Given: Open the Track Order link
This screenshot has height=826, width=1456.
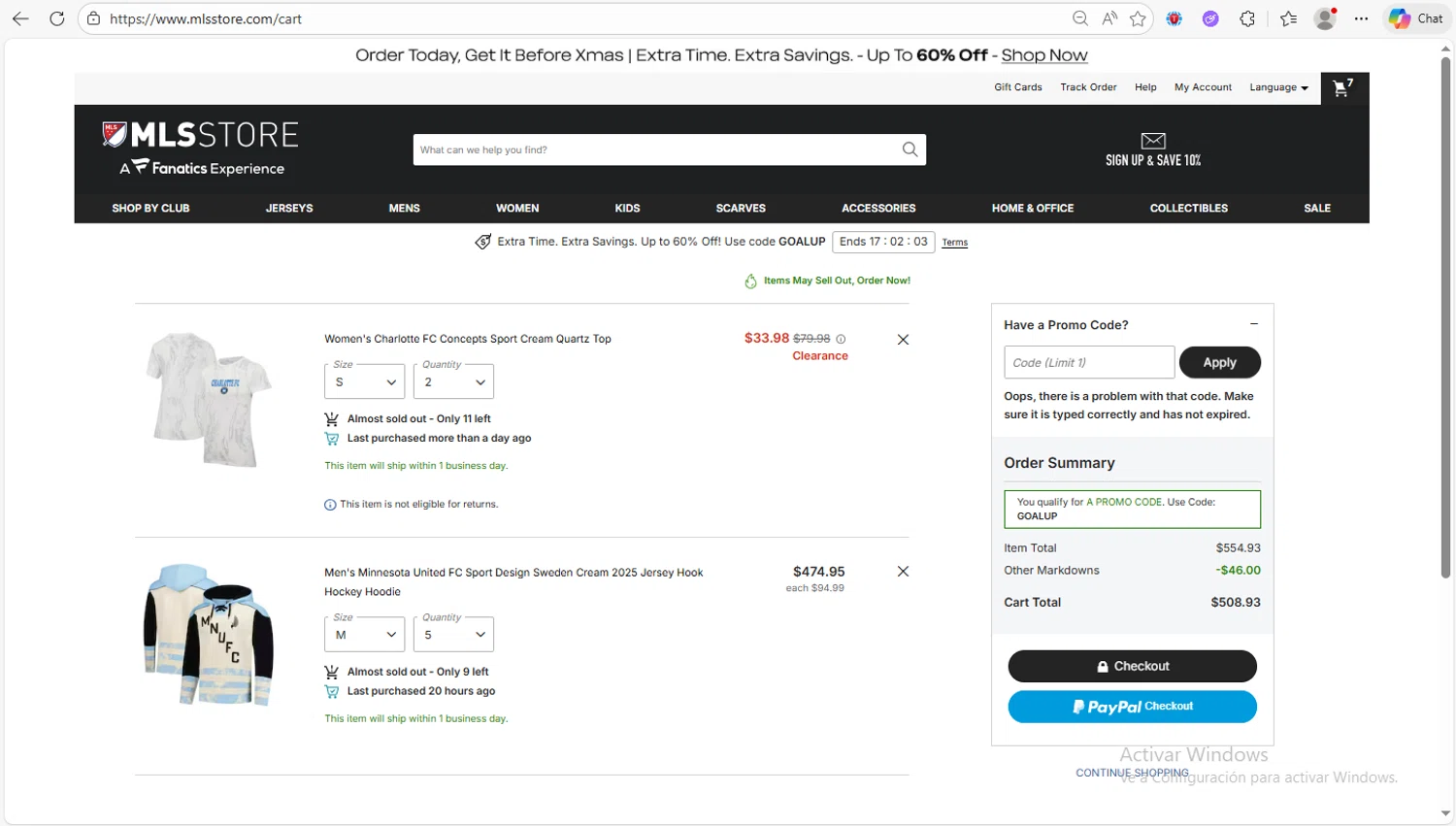Looking at the screenshot, I should pos(1088,87).
